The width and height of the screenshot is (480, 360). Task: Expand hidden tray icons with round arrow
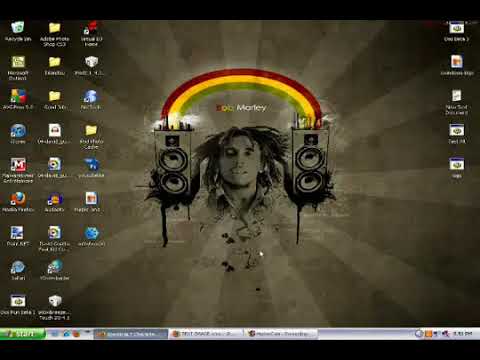coord(419,334)
